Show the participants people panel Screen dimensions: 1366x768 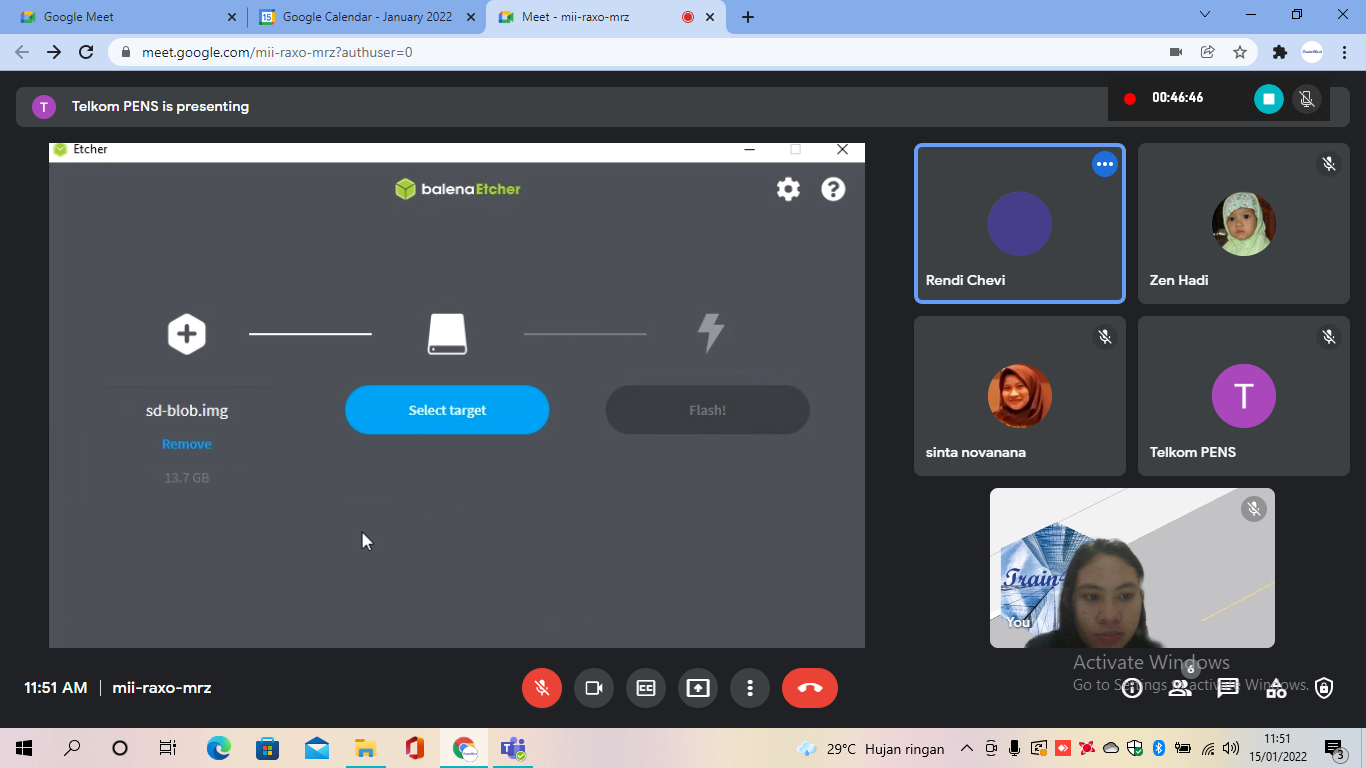tap(1180, 688)
